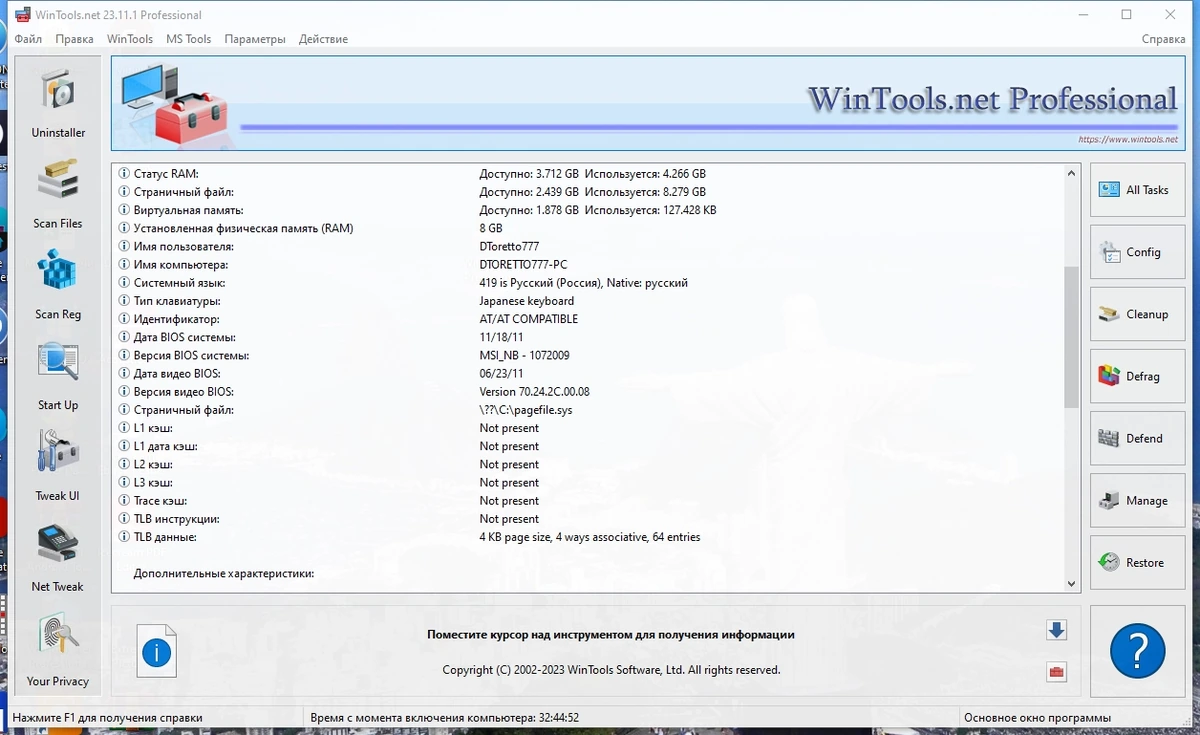Open the Действие menu
Viewport: 1200px width, 735px height.
[323, 39]
